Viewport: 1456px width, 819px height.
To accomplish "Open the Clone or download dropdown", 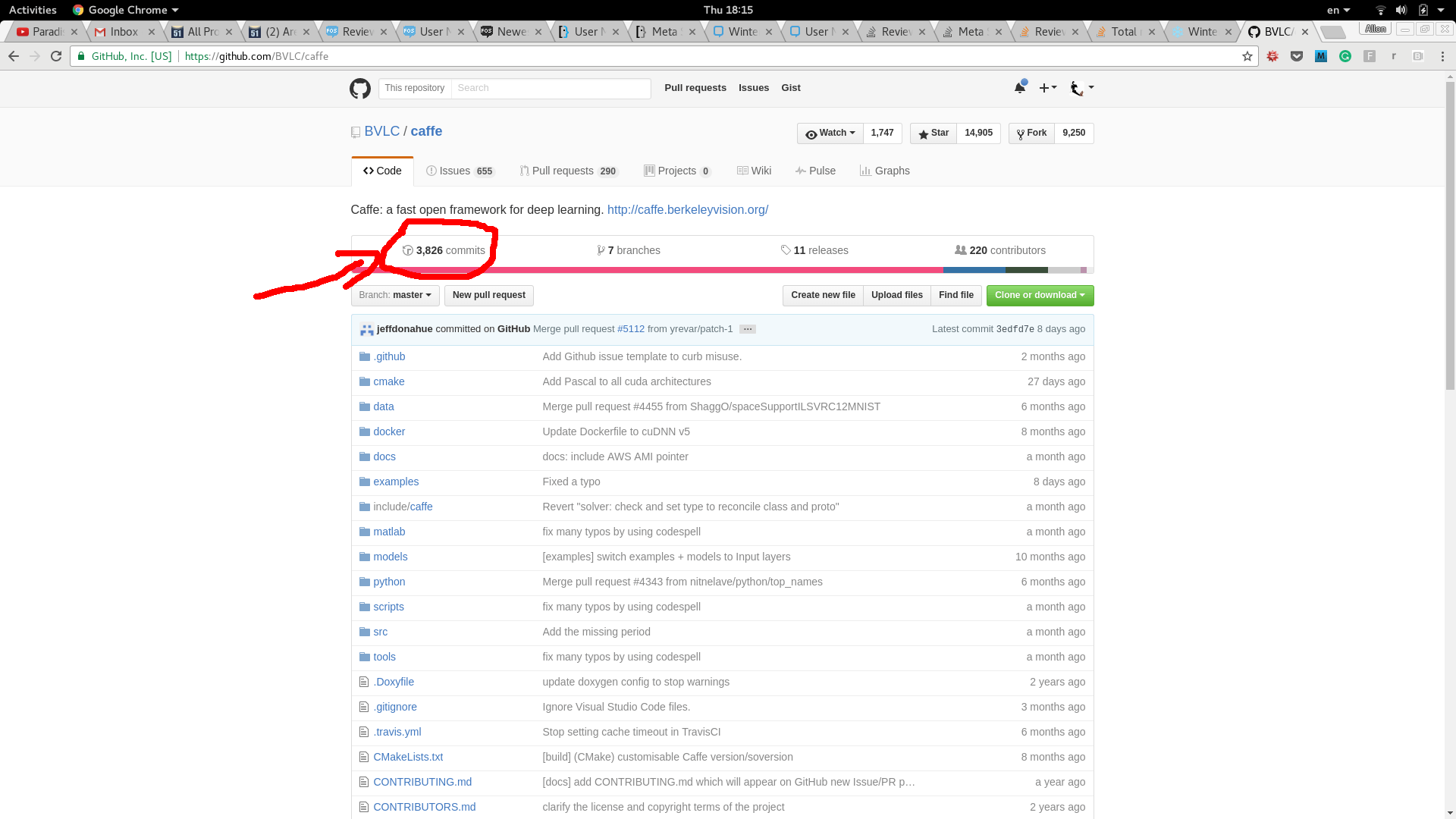I will (1039, 295).
